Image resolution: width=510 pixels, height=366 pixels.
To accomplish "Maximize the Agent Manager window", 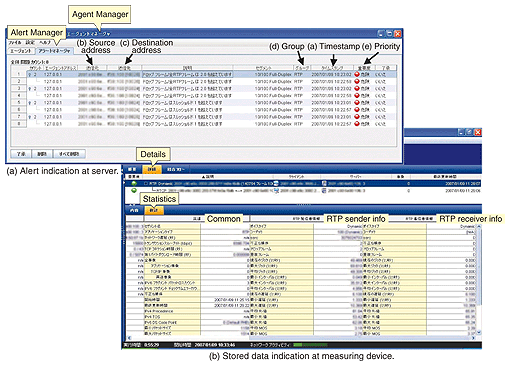I will tap(389, 33).
